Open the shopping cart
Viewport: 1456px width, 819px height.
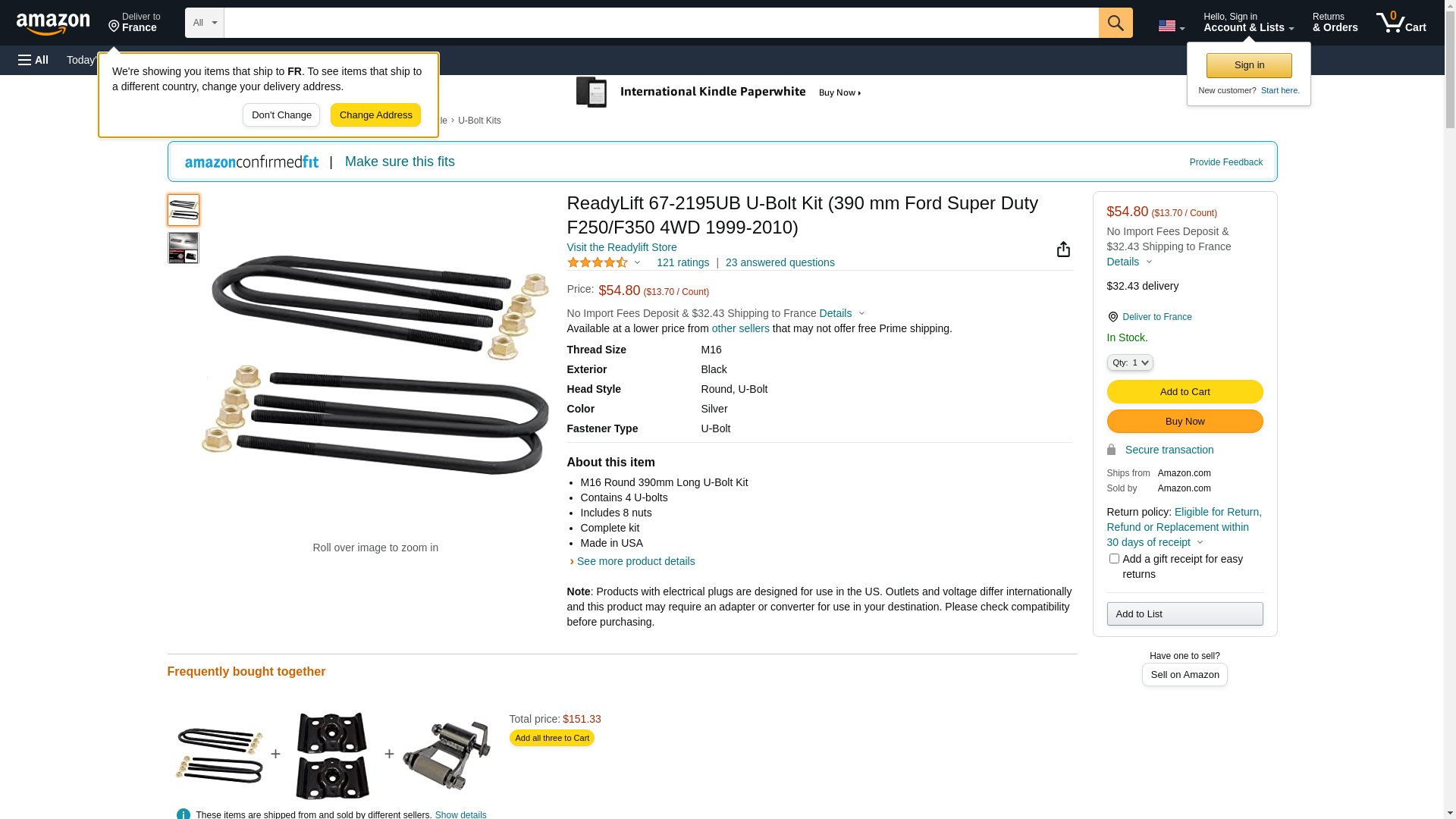(1401, 23)
